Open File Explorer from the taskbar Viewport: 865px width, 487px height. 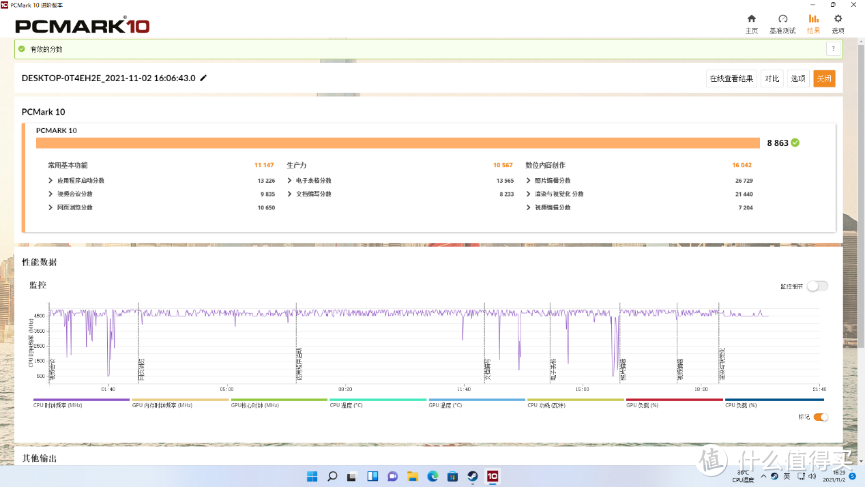412,476
